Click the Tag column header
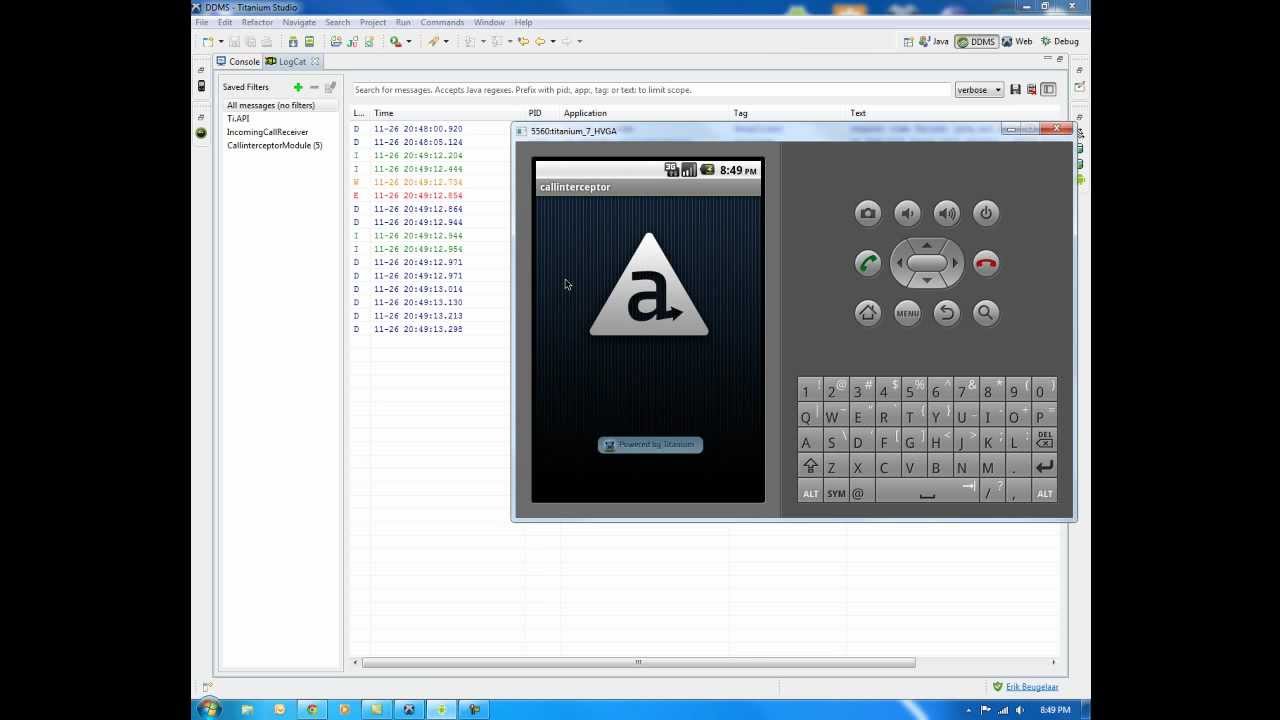Image resolution: width=1280 pixels, height=720 pixels. click(x=788, y=113)
